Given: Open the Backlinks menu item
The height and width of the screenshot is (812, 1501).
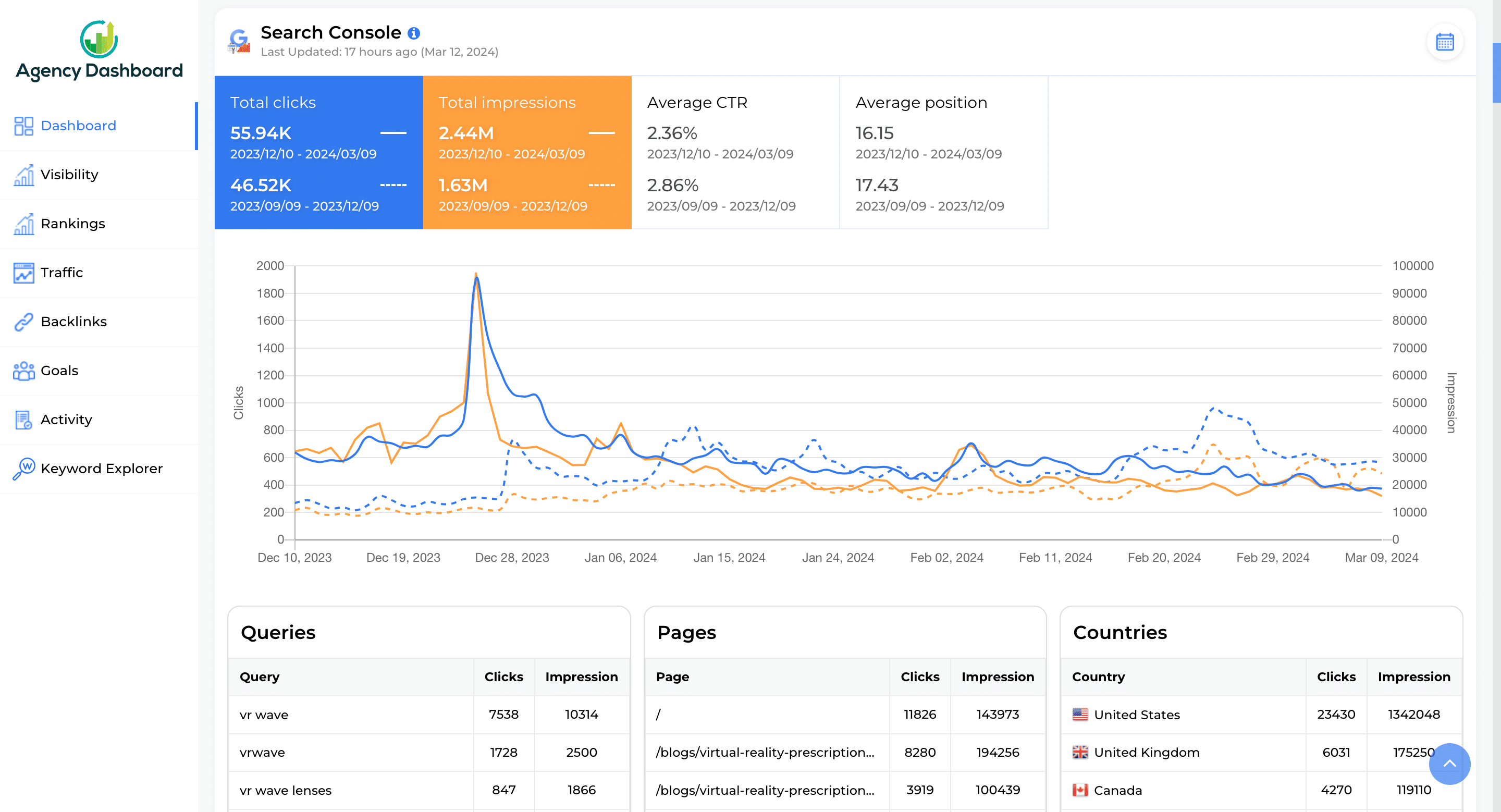Looking at the screenshot, I should point(99,322).
